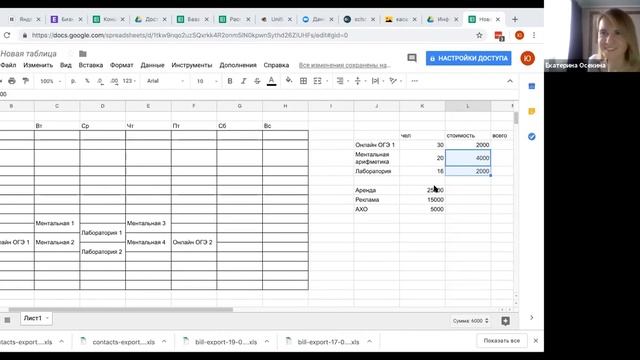Increase decimal places

(x=114, y=81)
